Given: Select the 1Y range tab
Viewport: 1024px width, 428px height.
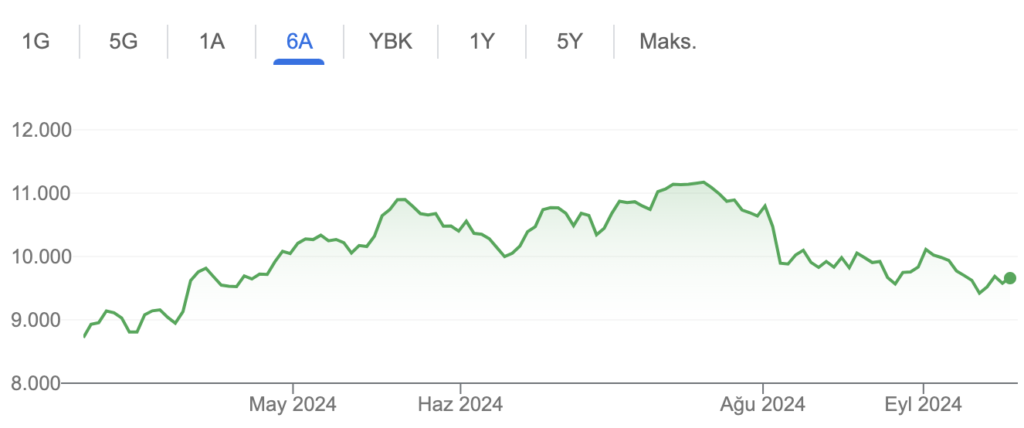Looking at the screenshot, I should 481,42.
